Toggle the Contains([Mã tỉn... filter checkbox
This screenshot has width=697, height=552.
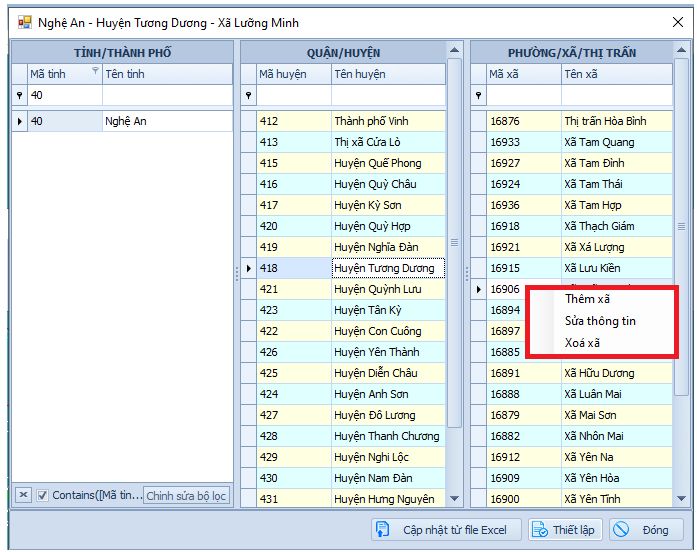point(42,495)
